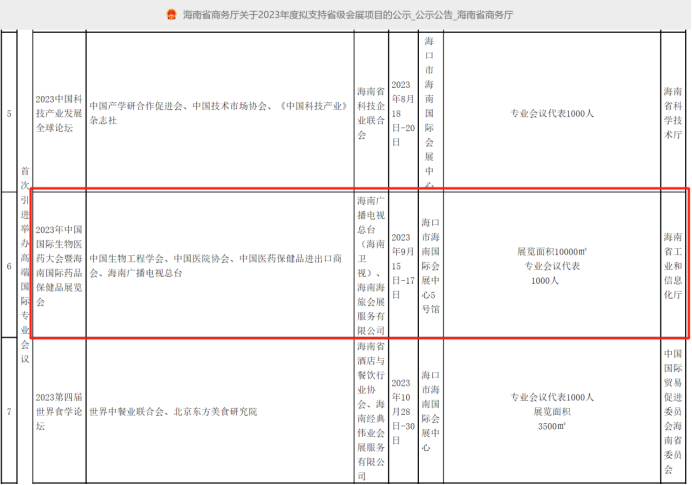Screen dimensions: 692x485
Task: Click the cell 海南省科技企业联合会
Action: click(371, 113)
